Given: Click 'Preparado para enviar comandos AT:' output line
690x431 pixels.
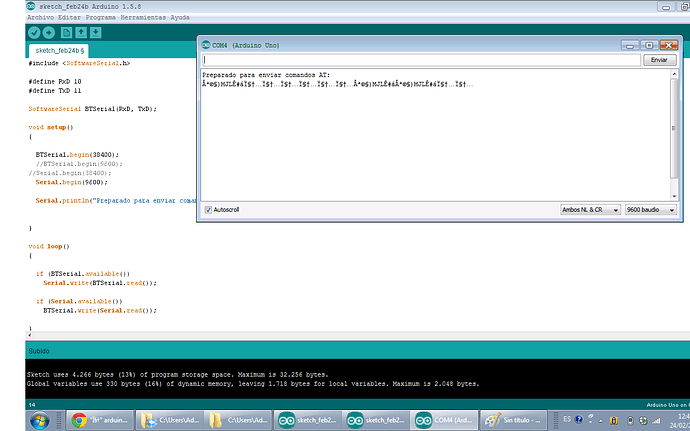Looking at the screenshot, I should [266, 75].
